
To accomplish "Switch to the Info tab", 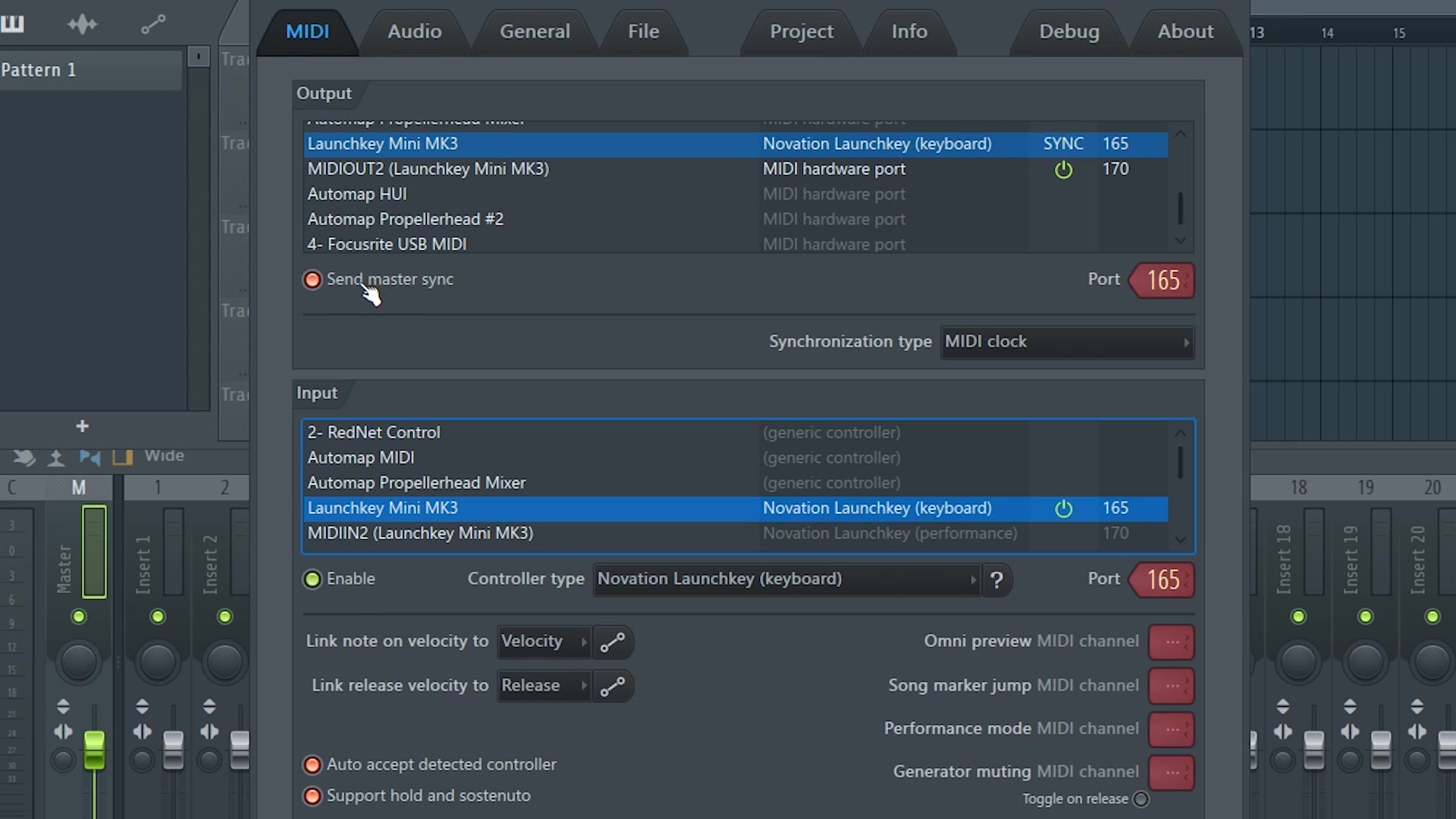I will point(909,31).
